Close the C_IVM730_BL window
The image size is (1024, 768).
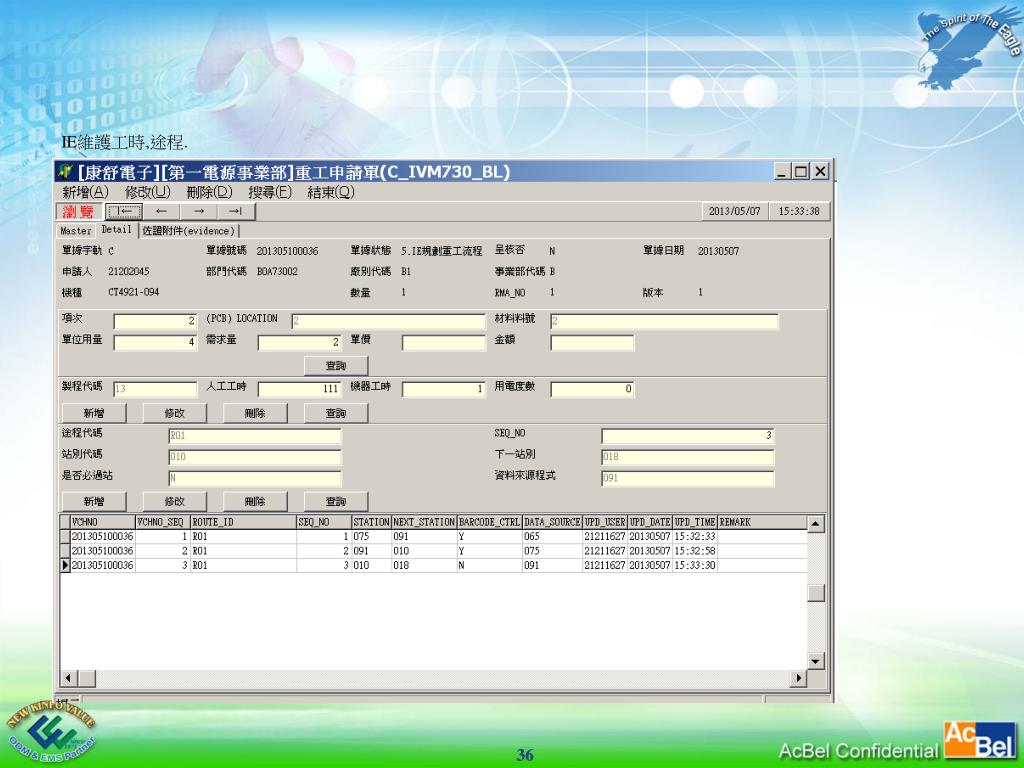click(x=820, y=172)
